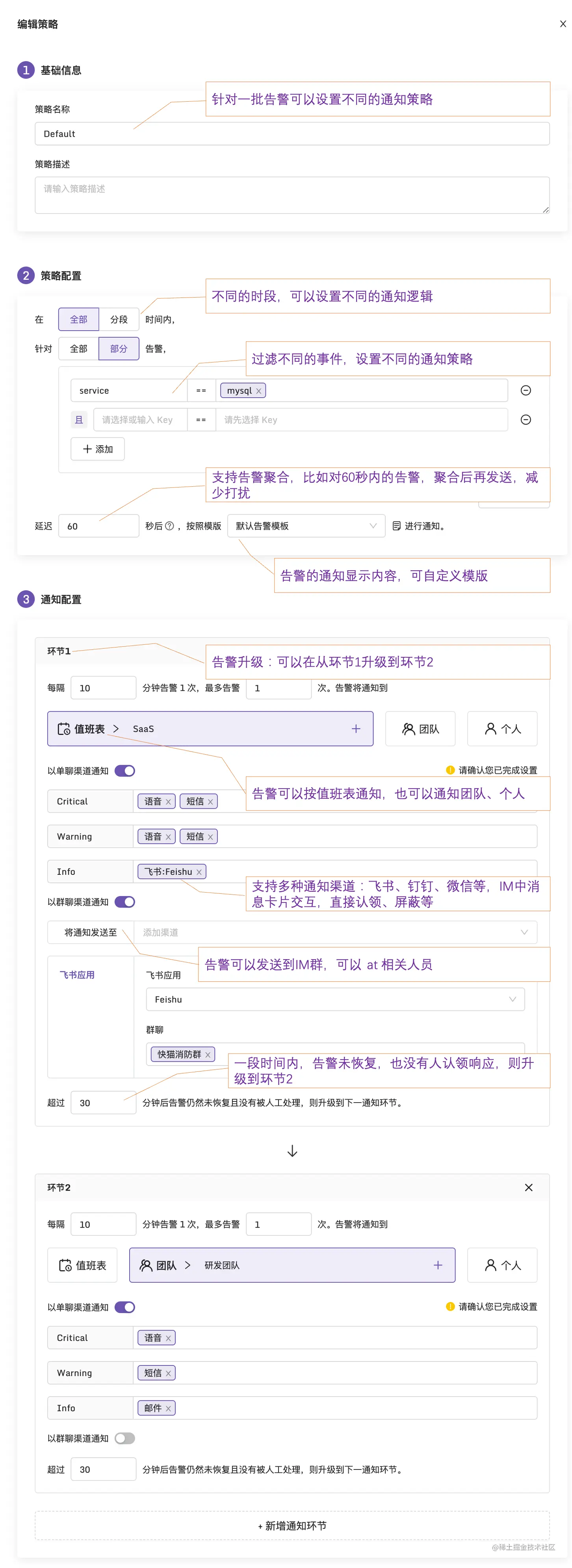The height and width of the screenshot is (1568, 572).
Task: Click the help icon after 秒后
Action: pos(170,525)
